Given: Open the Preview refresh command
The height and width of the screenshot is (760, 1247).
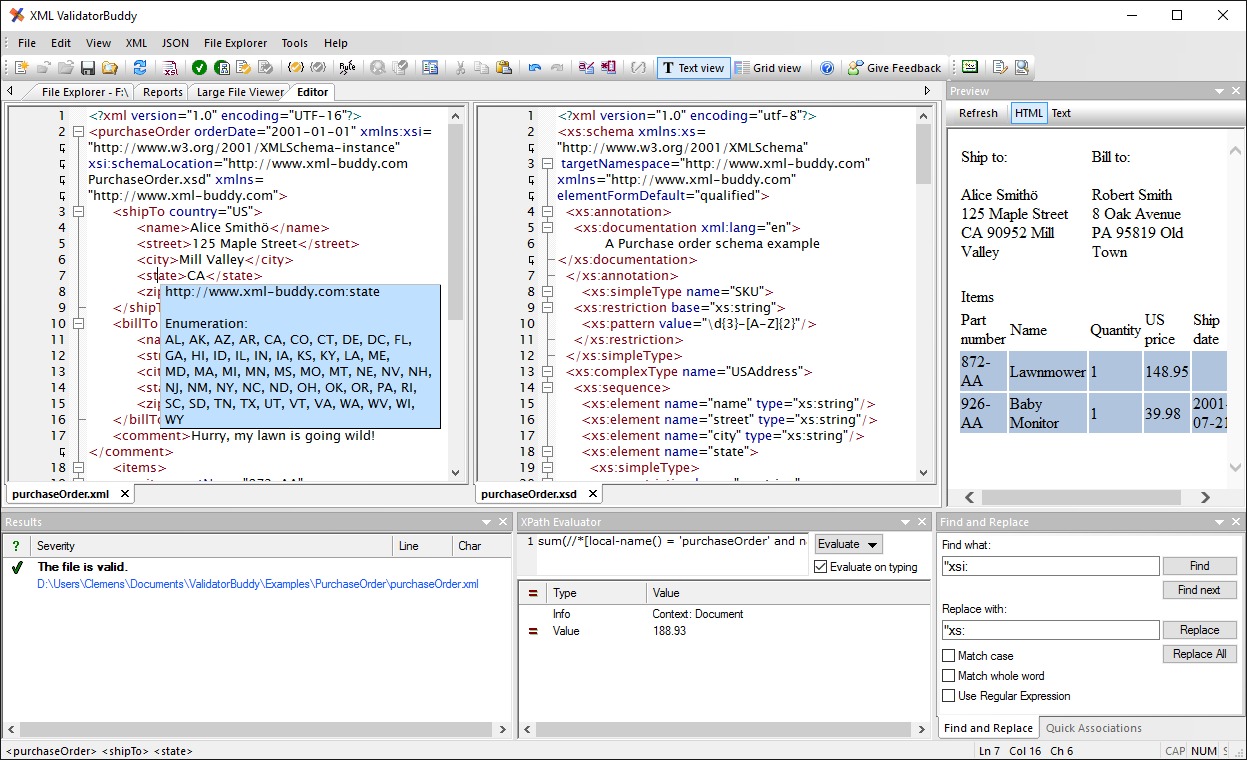Looking at the screenshot, I should 977,113.
